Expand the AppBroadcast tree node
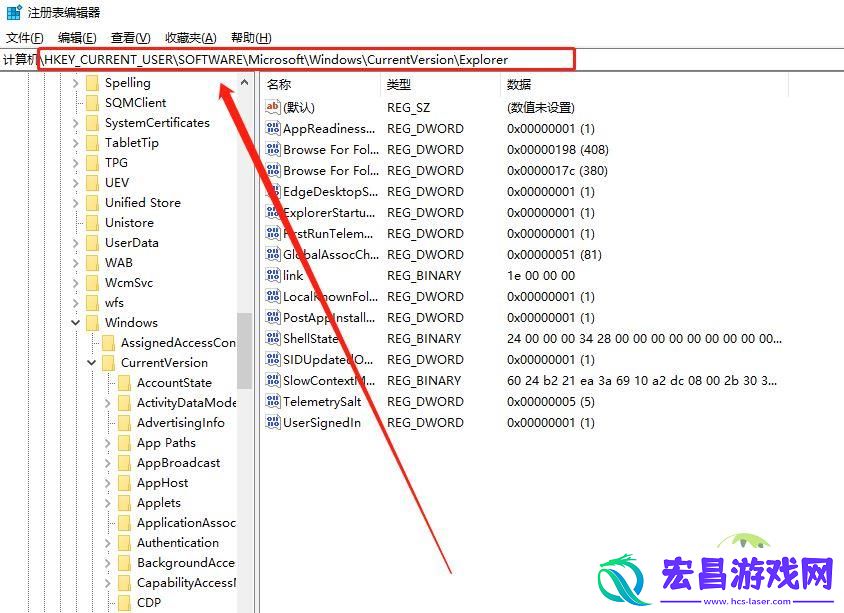This screenshot has height=613, width=844. pos(107,463)
